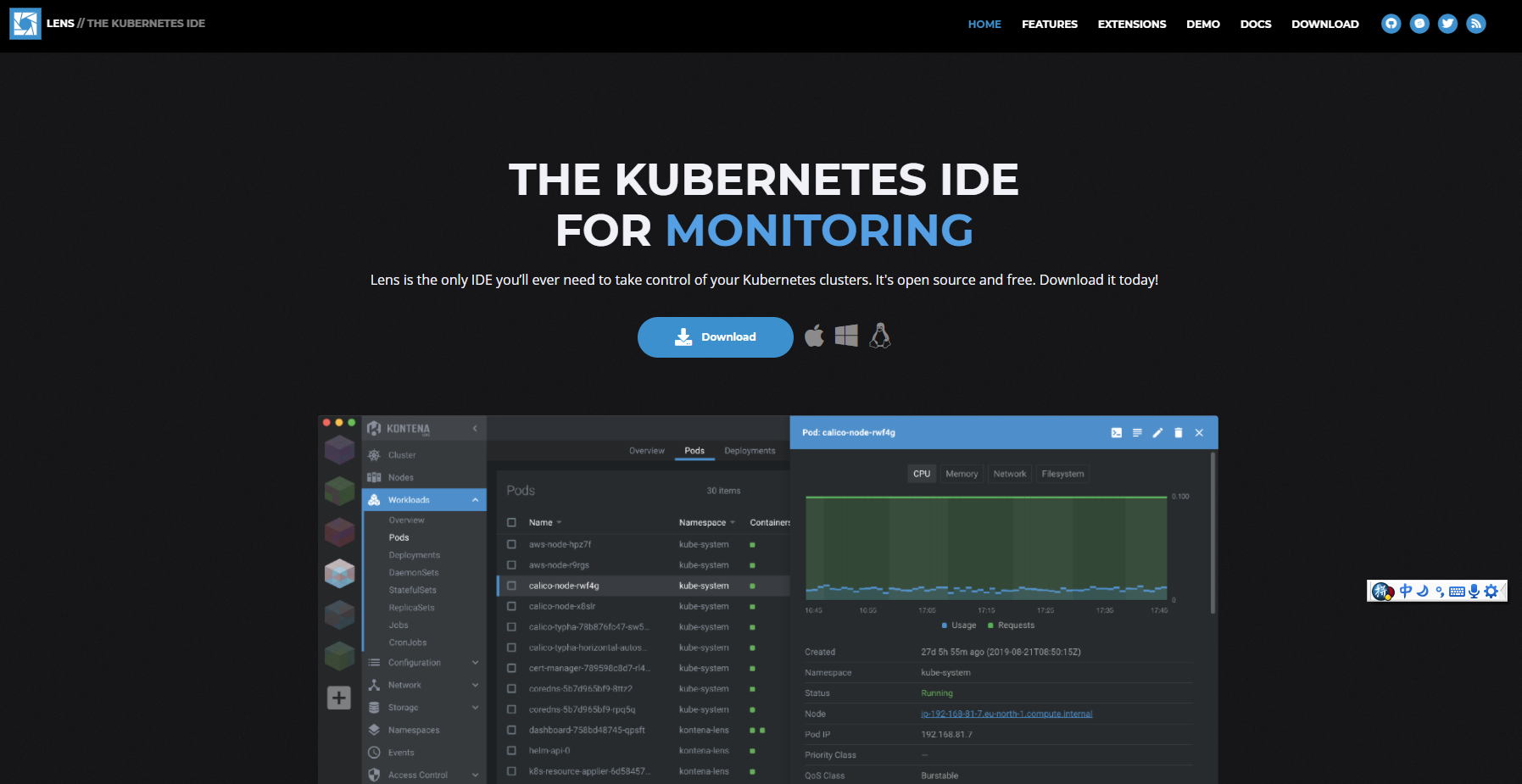Open the Twitter icon link
Viewport: 1522px width, 784px height.
pyautogui.click(x=1447, y=24)
